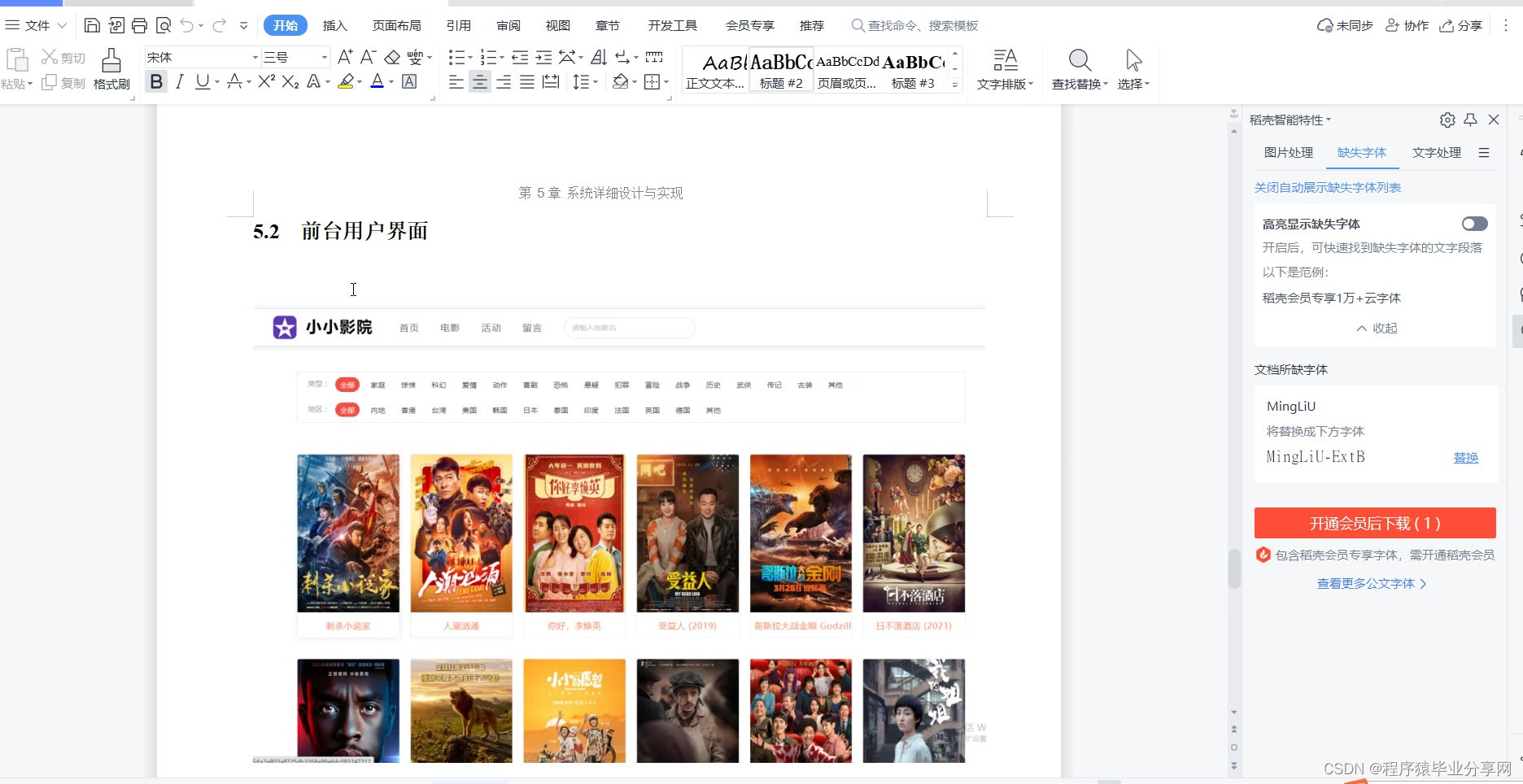Switch to Page Layout (页面布局) tab
1523x784 pixels.
396,26
